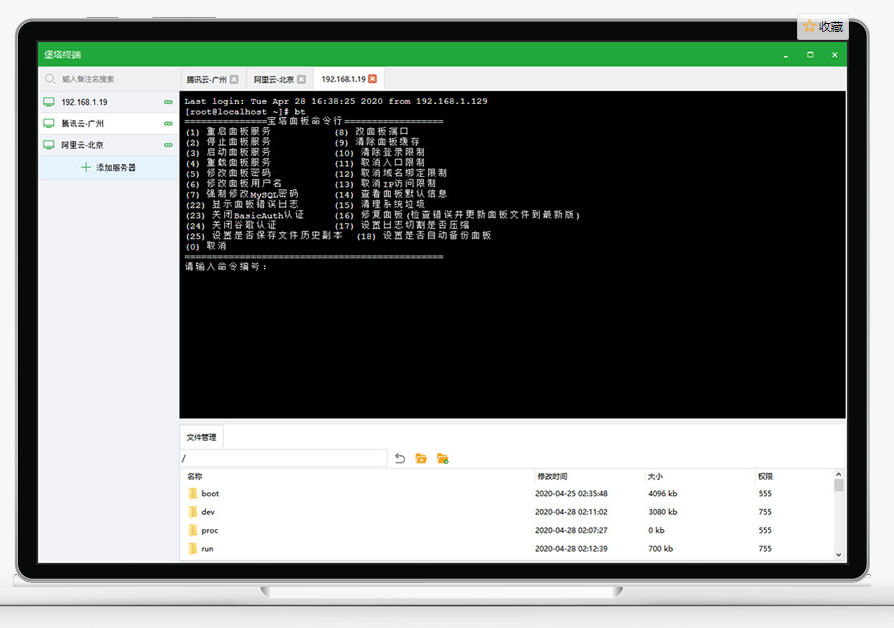Click terminal option (14) 查看面板默认信息

tap(391, 194)
